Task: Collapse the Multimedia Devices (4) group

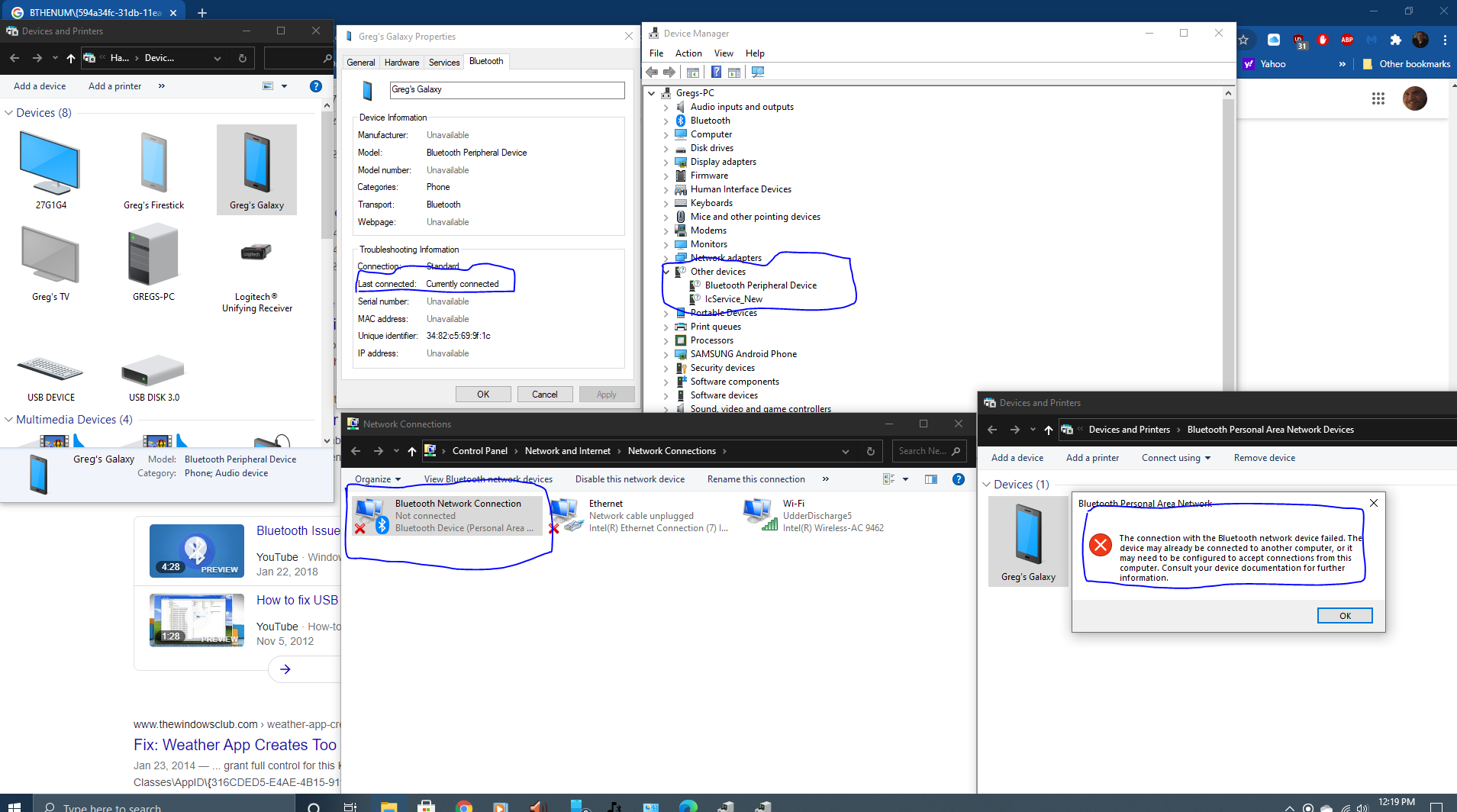Action: pyautogui.click(x=9, y=420)
